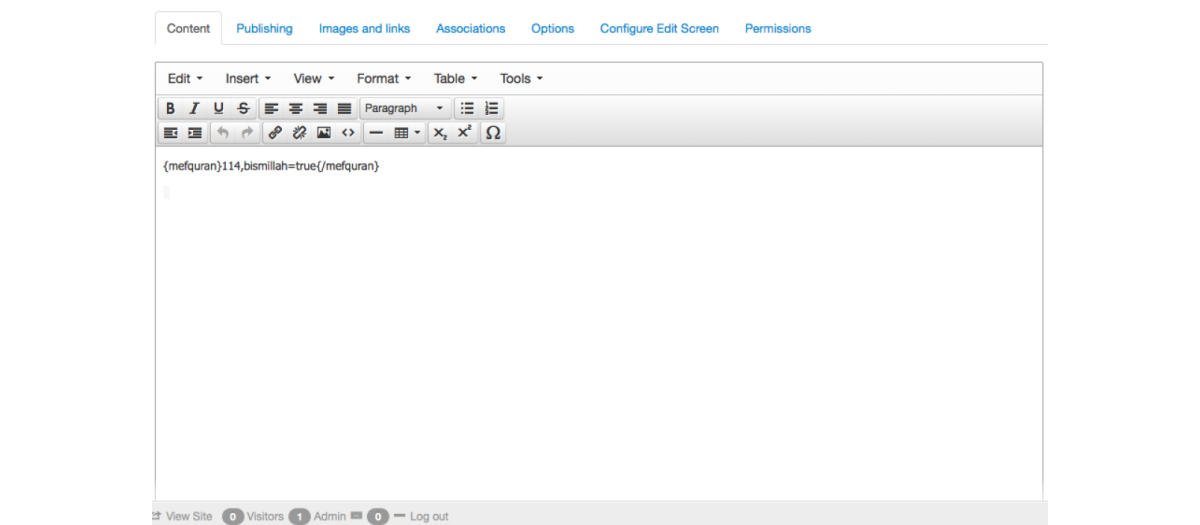Open the Paragraph format dropdown
Viewport: 1200px width, 525px height.
404,108
